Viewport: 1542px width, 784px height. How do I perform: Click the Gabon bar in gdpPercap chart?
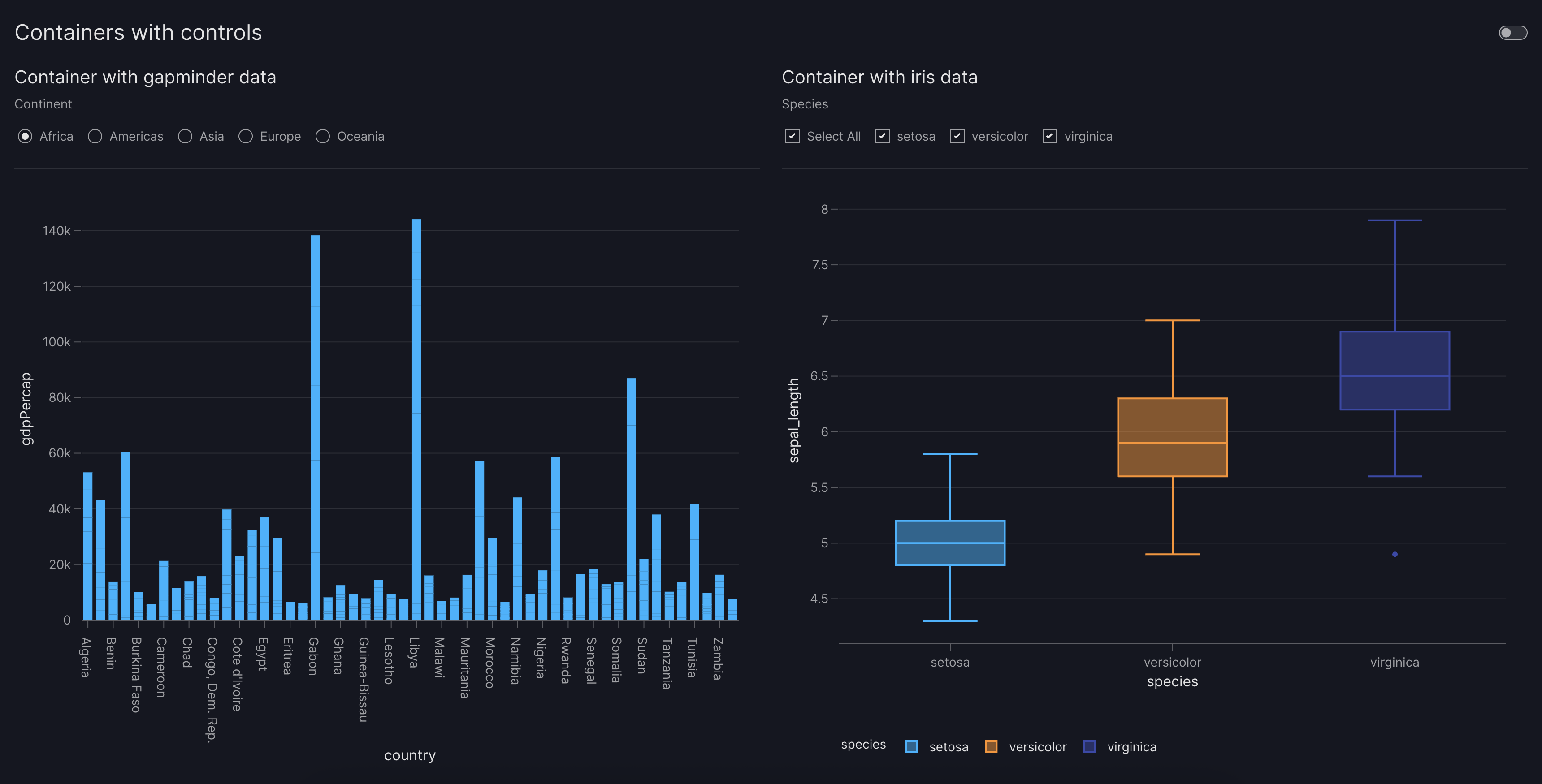pos(315,428)
